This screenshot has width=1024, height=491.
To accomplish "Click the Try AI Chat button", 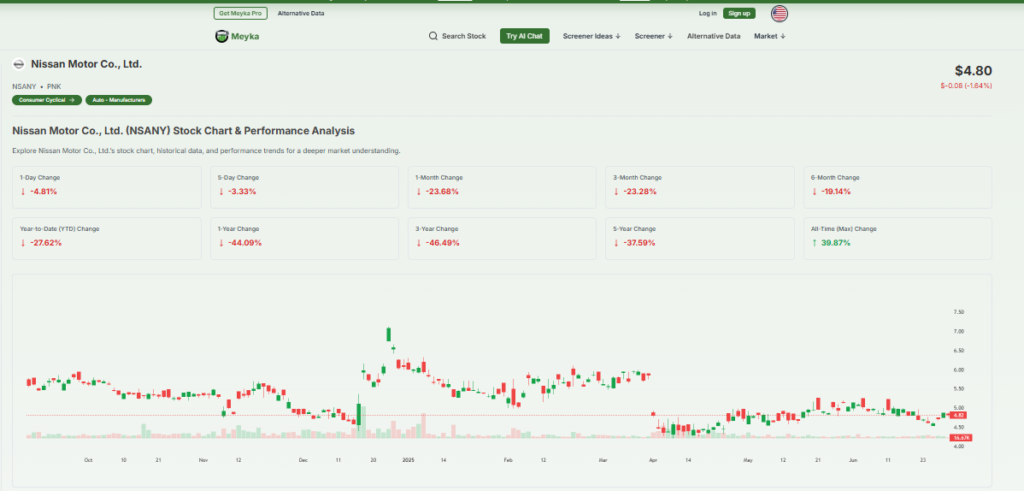I will [524, 36].
